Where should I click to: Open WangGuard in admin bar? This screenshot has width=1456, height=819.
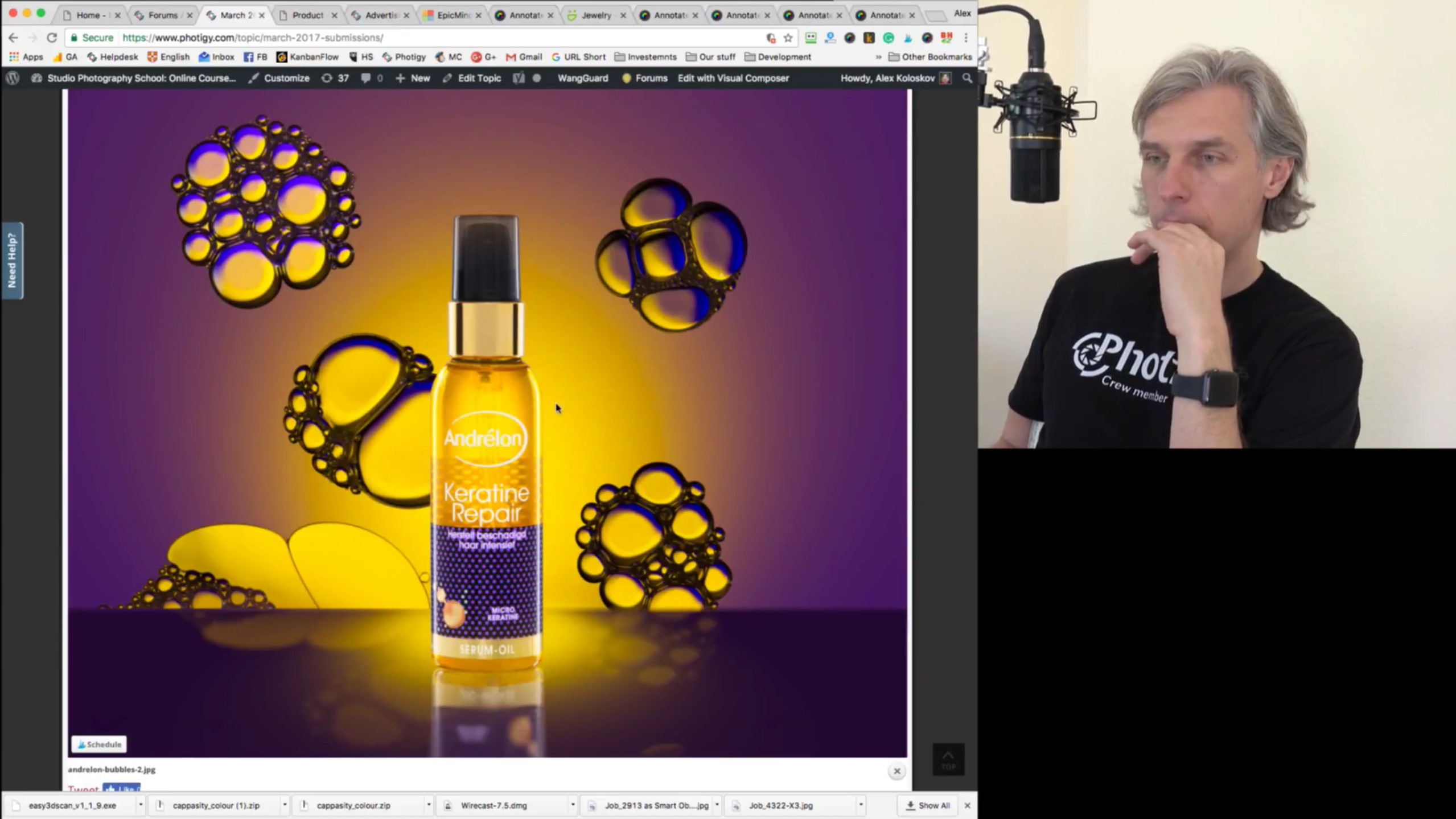coord(582,78)
